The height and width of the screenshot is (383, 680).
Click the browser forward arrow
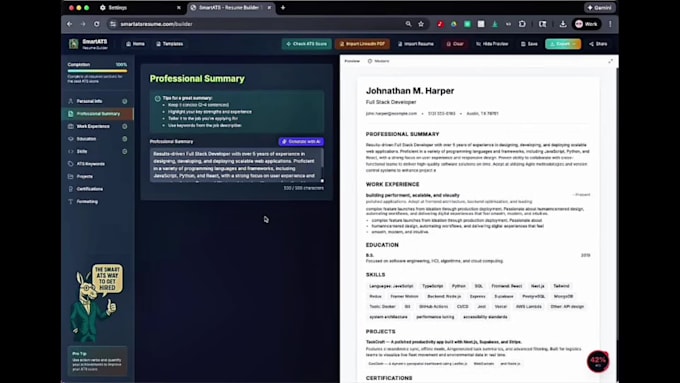[x=83, y=24]
